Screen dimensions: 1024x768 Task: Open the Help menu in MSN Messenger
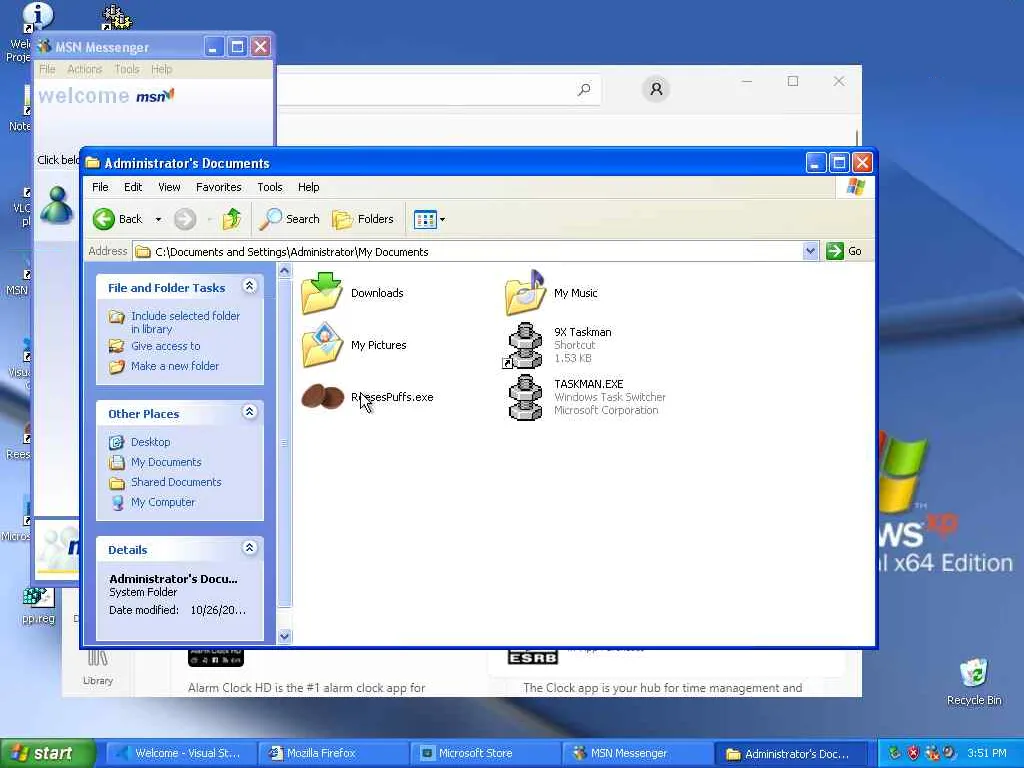click(161, 69)
